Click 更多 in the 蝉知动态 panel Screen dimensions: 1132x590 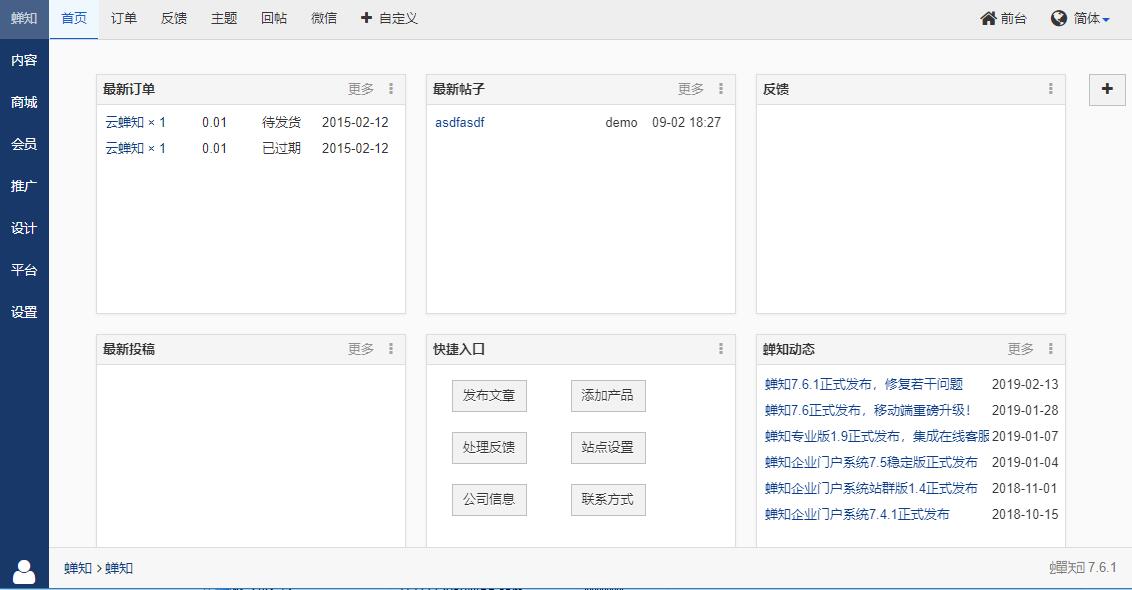1021,349
